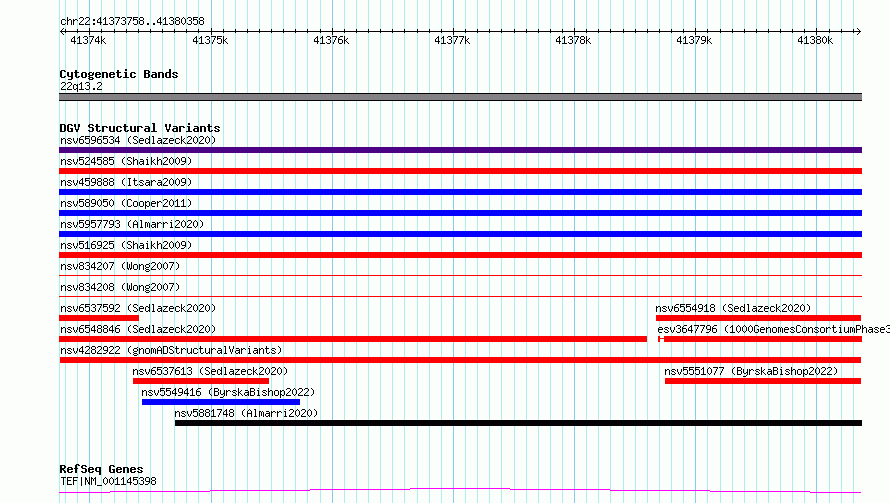Screen dimensions: 890x503
Task: Open the RefSeq Genes track title
Action: (101, 469)
